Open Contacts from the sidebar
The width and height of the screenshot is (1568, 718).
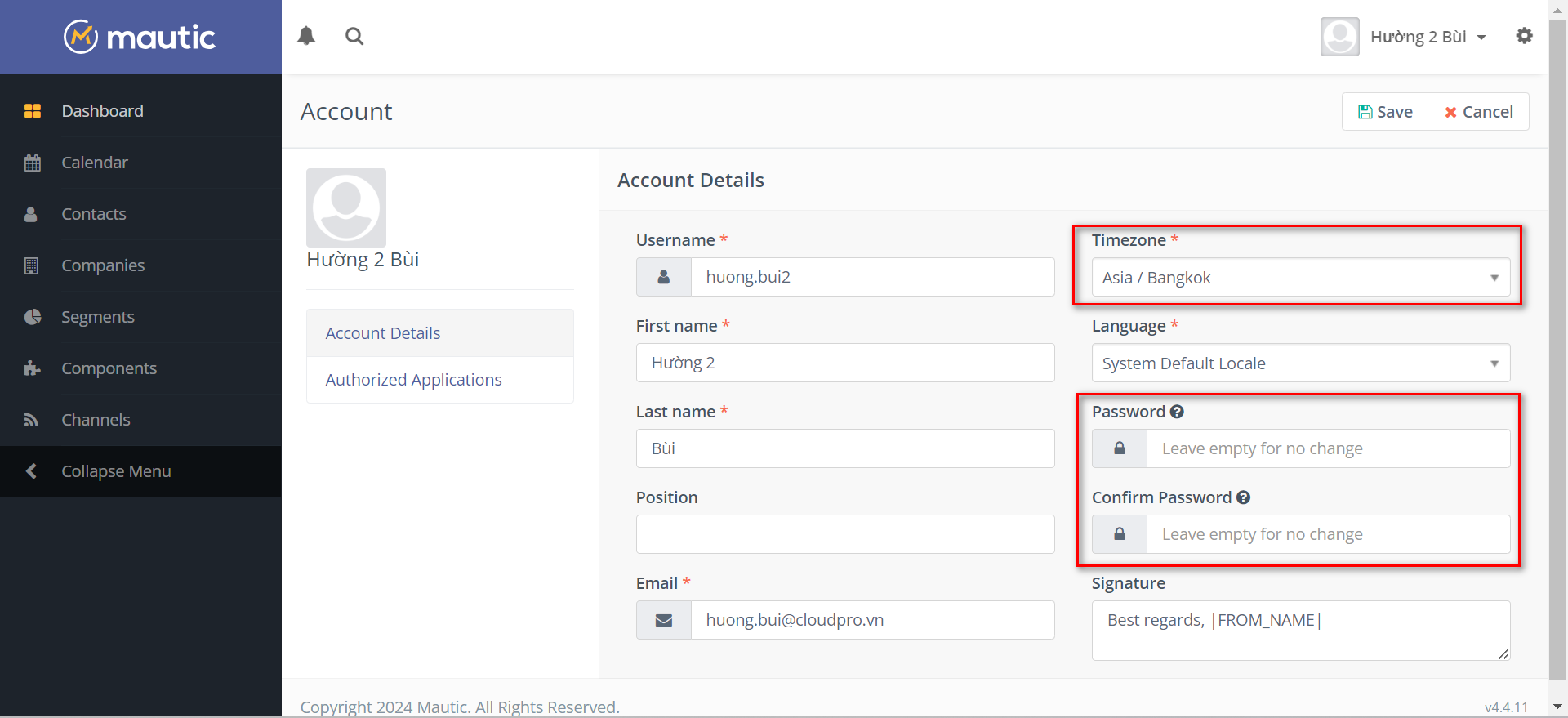point(94,214)
